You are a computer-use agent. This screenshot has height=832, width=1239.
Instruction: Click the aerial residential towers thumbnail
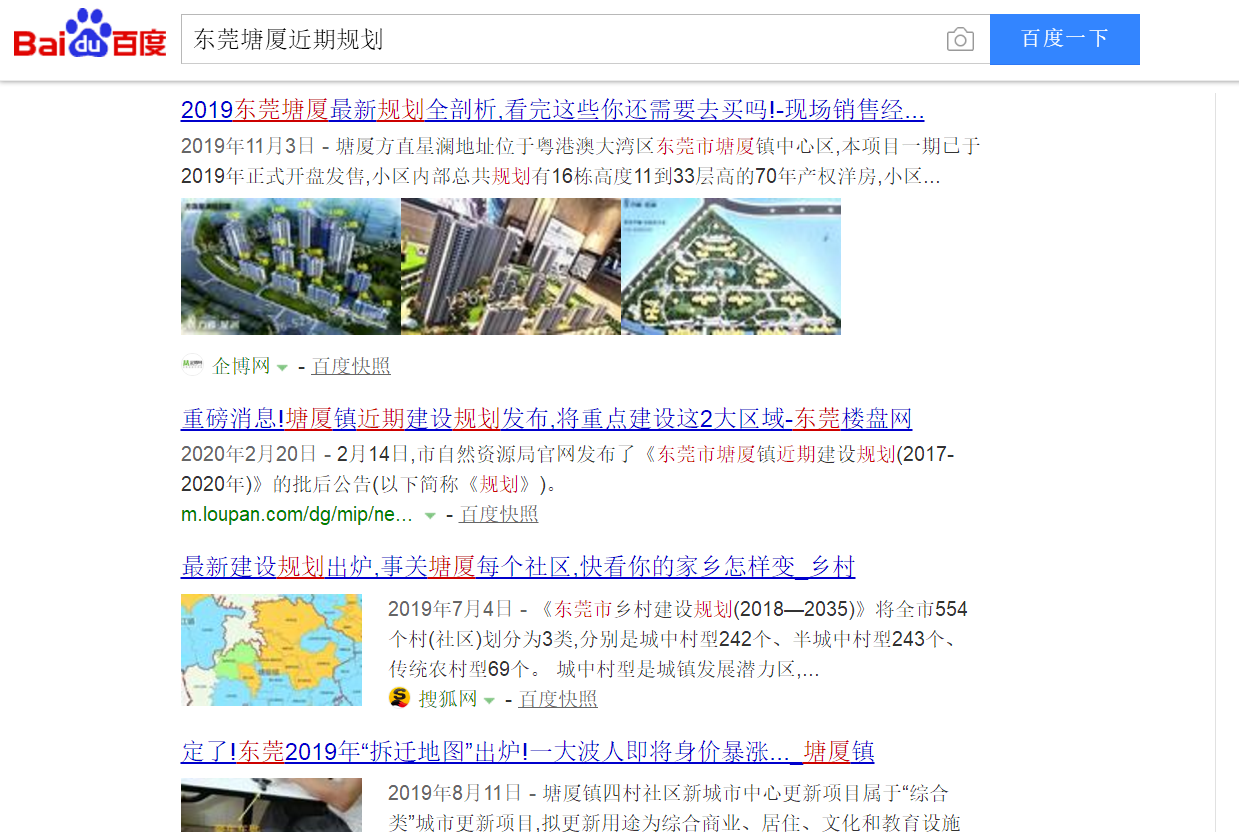coord(291,266)
